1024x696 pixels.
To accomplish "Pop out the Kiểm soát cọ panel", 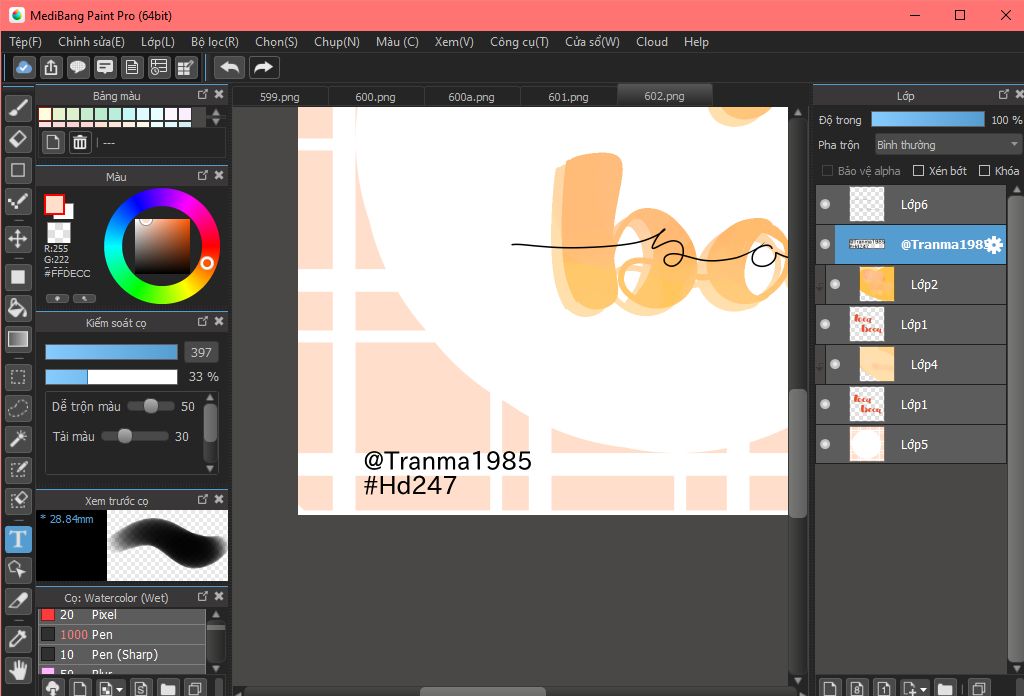I will click(x=202, y=322).
